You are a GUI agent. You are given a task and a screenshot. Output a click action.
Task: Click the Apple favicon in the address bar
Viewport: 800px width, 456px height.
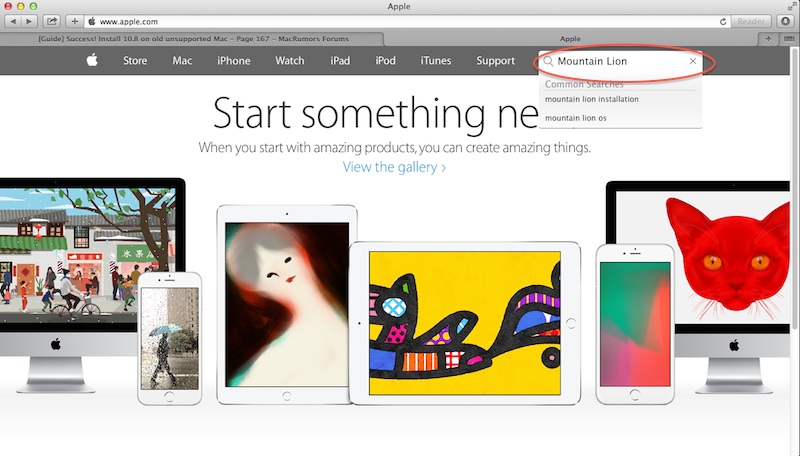pyautogui.click(x=92, y=21)
